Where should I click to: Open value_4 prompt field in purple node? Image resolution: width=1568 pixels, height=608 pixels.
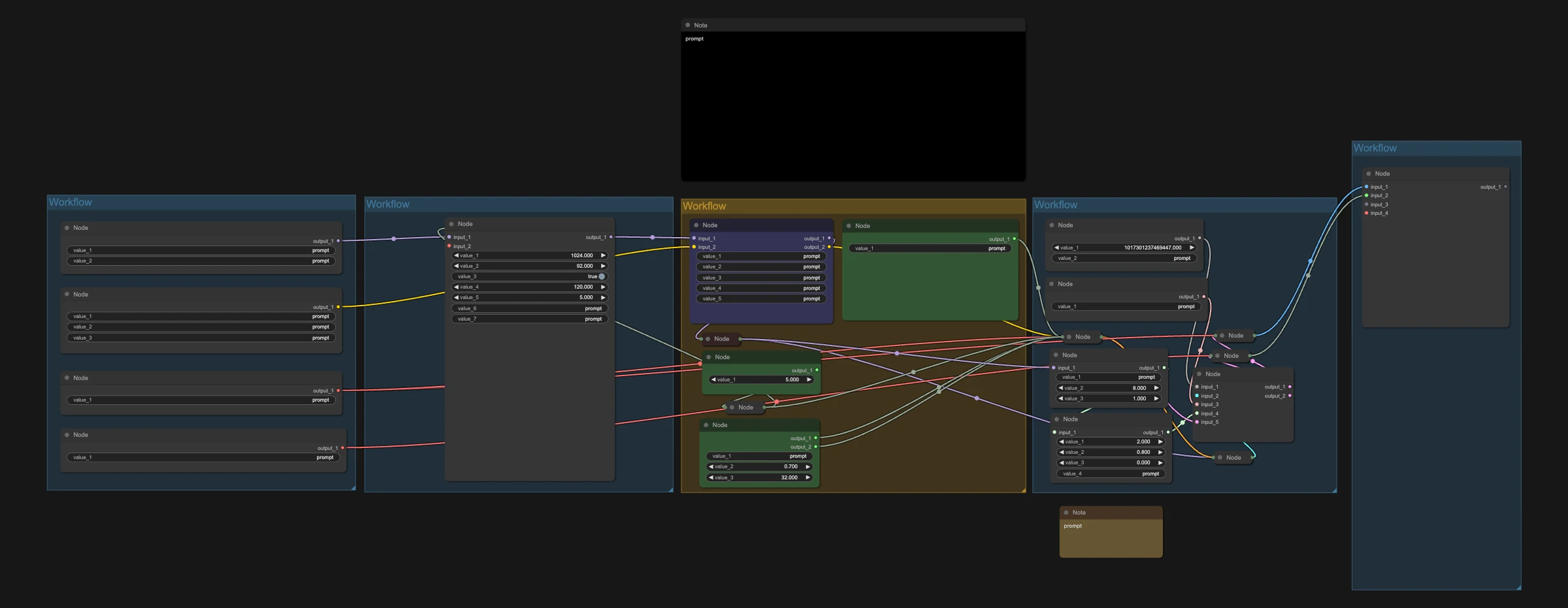(x=761, y=288)
